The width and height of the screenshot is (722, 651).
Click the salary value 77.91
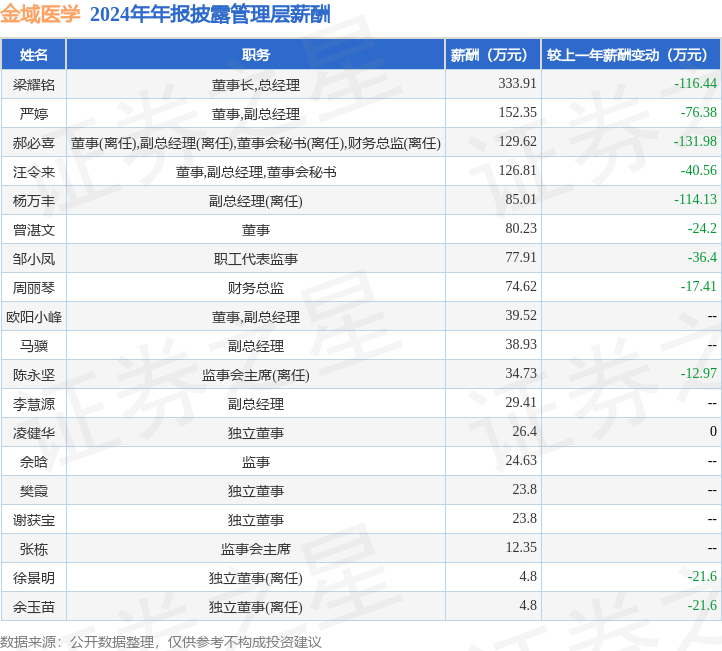[x=521, y=257]
